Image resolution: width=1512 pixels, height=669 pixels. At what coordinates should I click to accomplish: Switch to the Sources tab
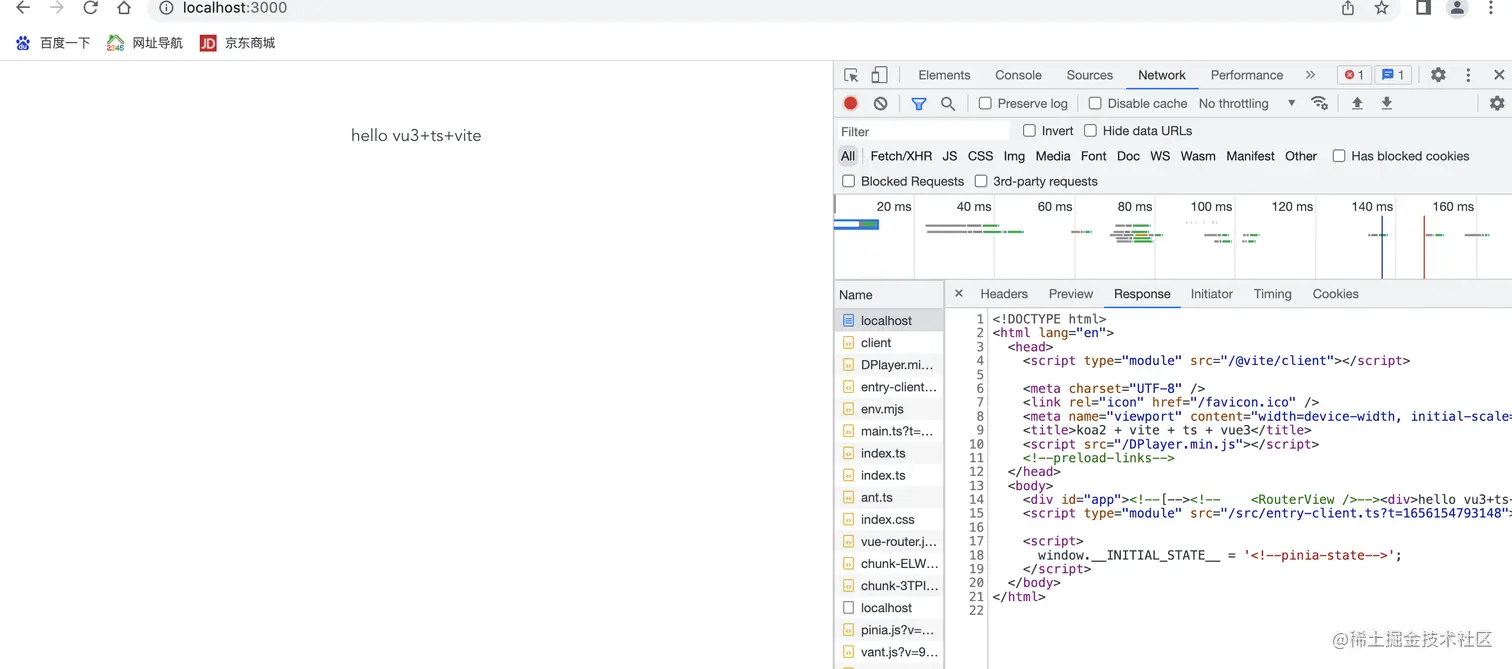tap(1089, 75)
